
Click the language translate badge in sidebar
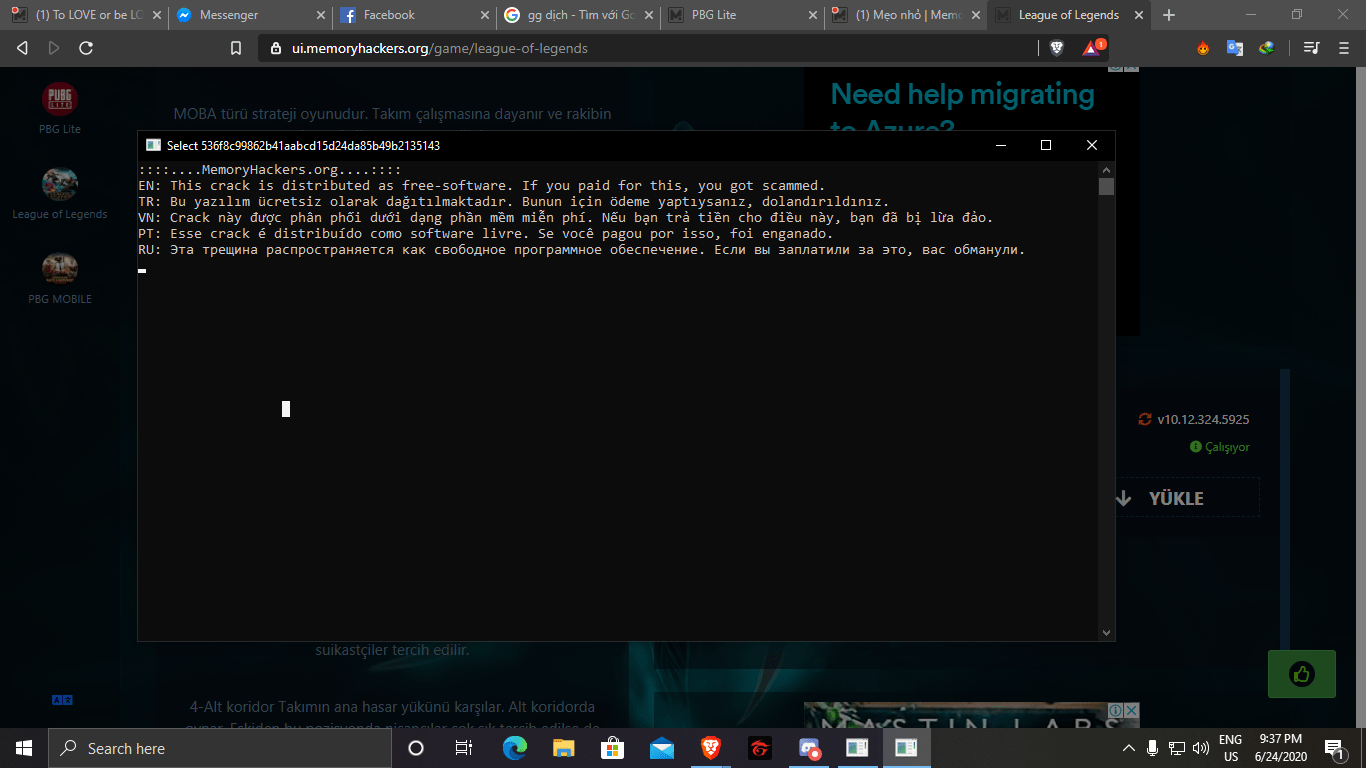click(x=62, y=700)
